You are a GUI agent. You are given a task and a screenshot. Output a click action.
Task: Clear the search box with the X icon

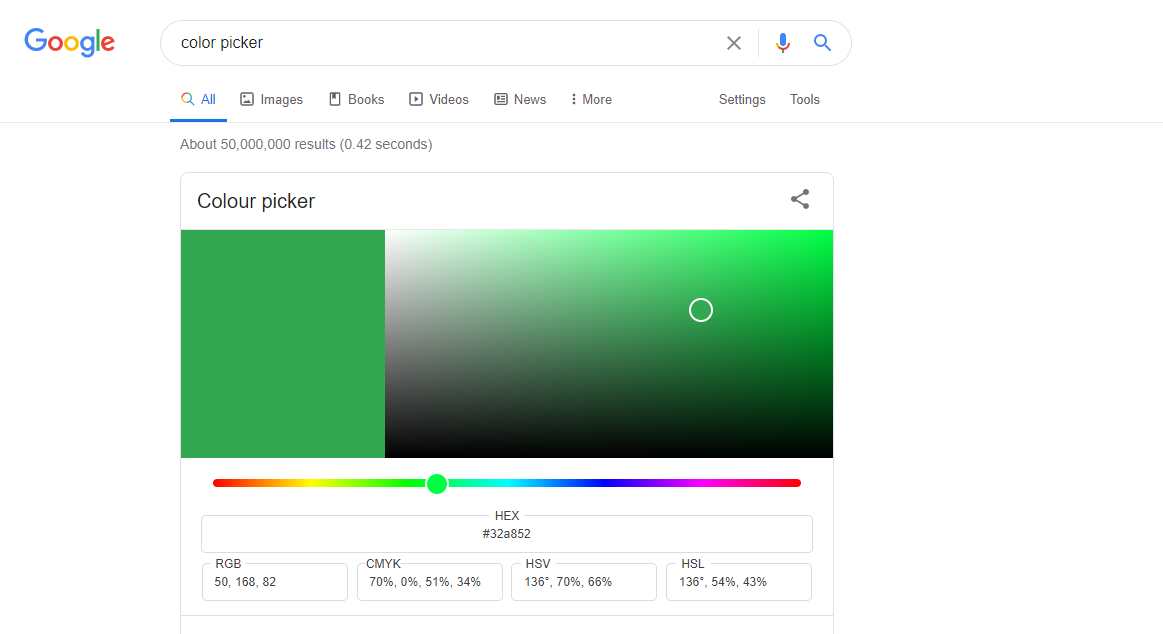click(x=734, y=43)
